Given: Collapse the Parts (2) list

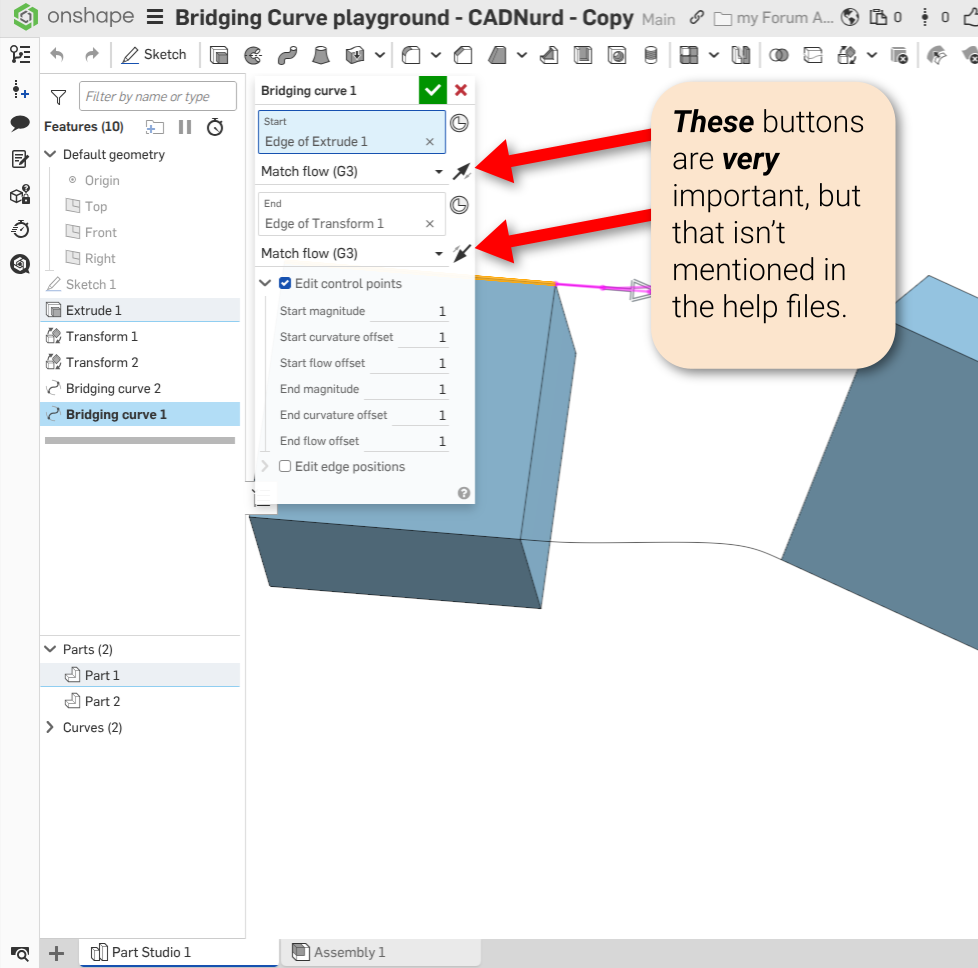Looking at the screenshot, I should point(51,649).
